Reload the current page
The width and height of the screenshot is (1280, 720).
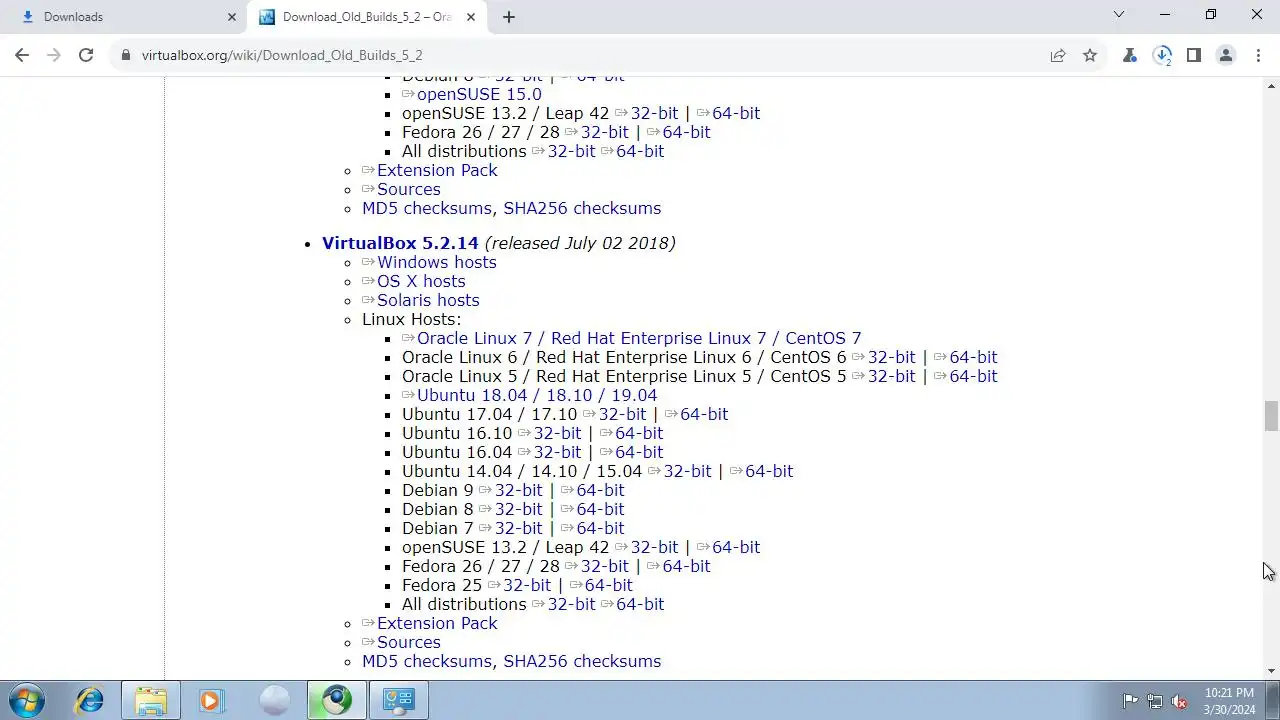coord(86,55)
